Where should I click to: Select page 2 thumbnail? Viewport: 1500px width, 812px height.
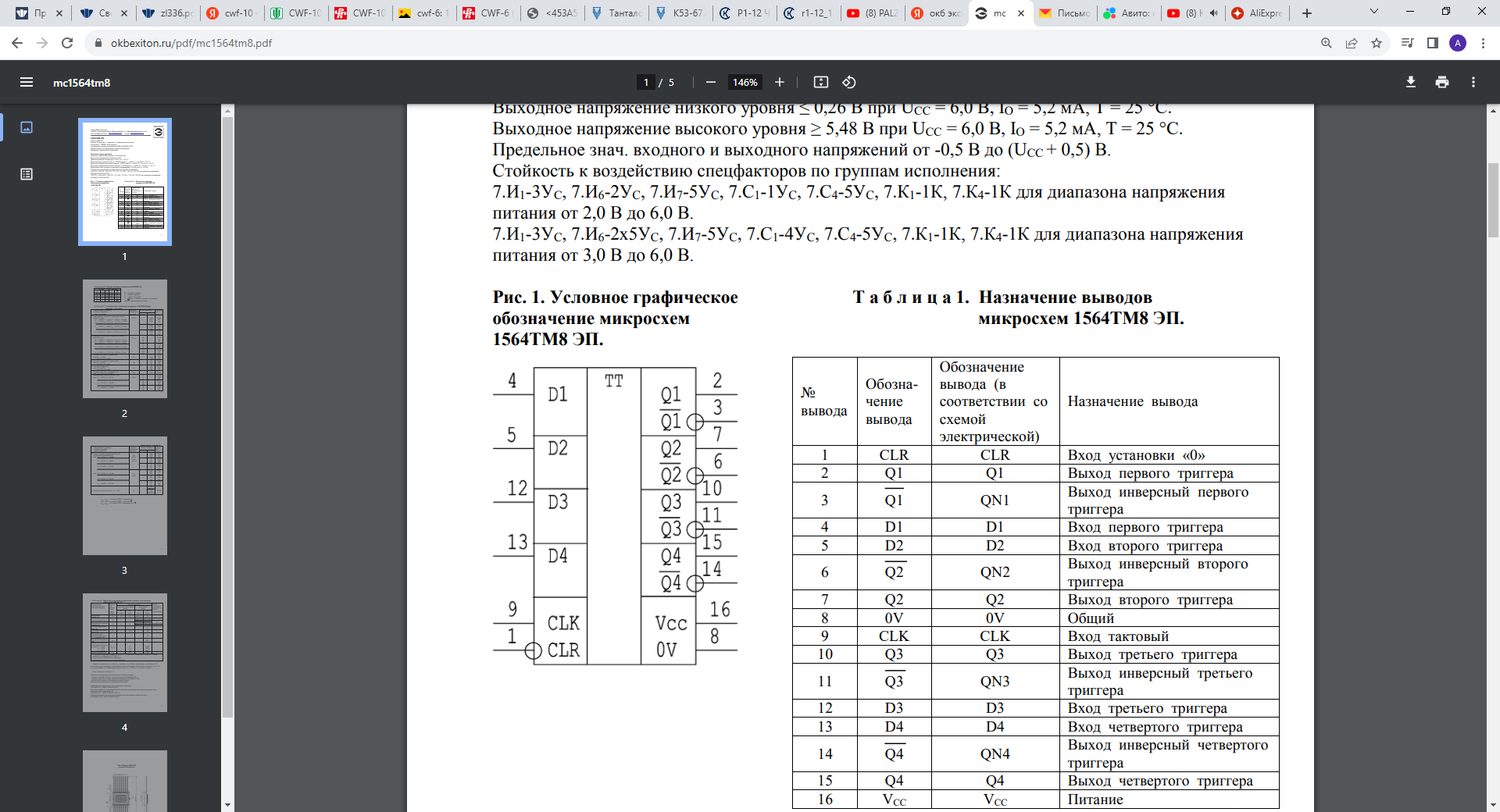[x=125, y=339]
